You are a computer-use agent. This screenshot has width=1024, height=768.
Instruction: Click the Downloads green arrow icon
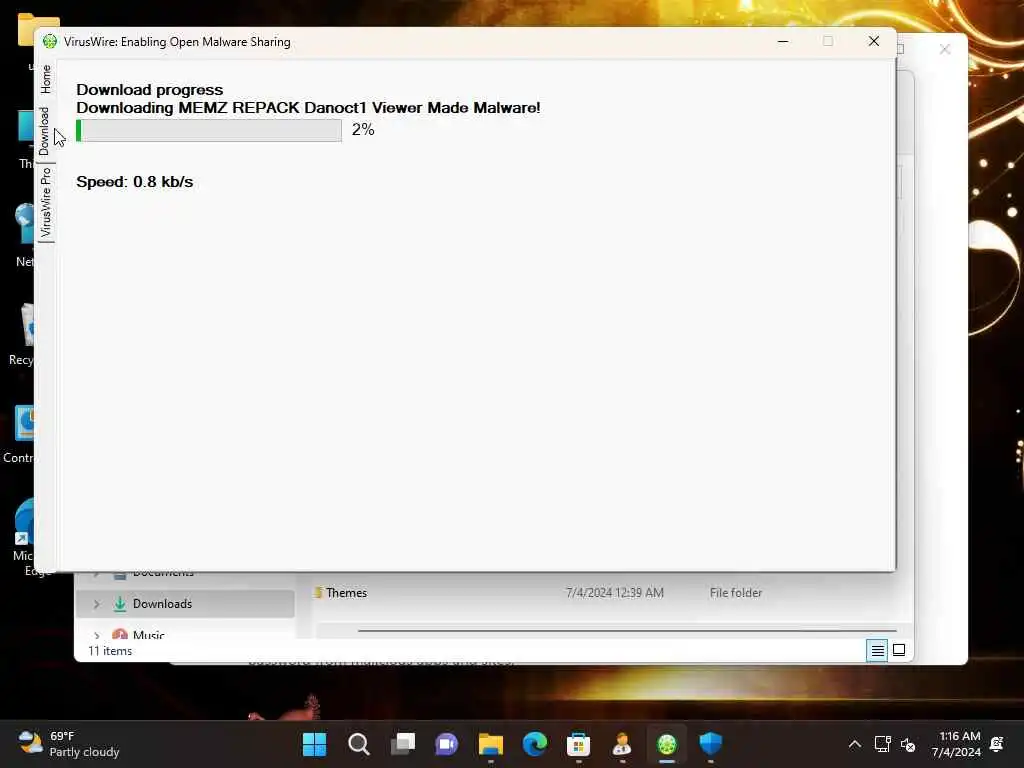[x=120, y=604]
